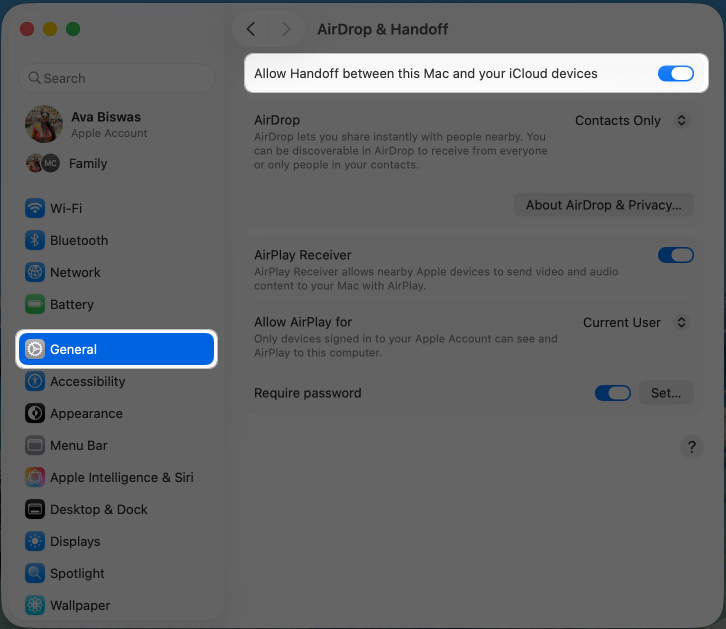Viewport: 726px width, 629px height.
Task: Open the Network settings pane
Action: (116, 272)
